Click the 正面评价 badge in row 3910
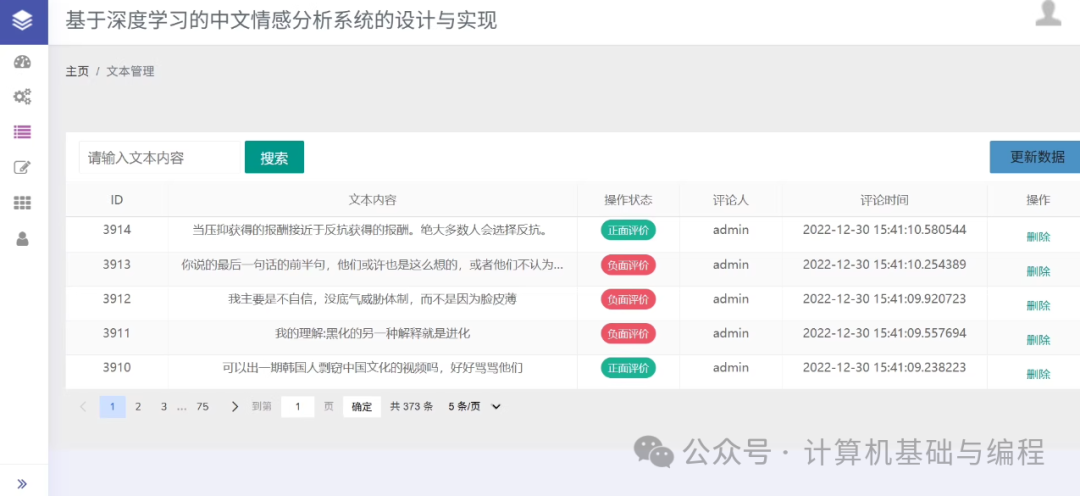This screenshot has width=1080, height=496. pos(628,369)
